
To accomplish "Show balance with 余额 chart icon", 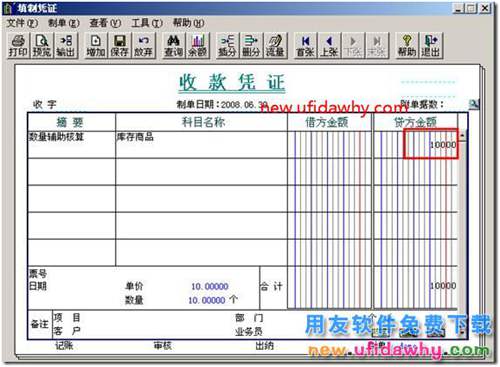I will [x=197, y=46].
